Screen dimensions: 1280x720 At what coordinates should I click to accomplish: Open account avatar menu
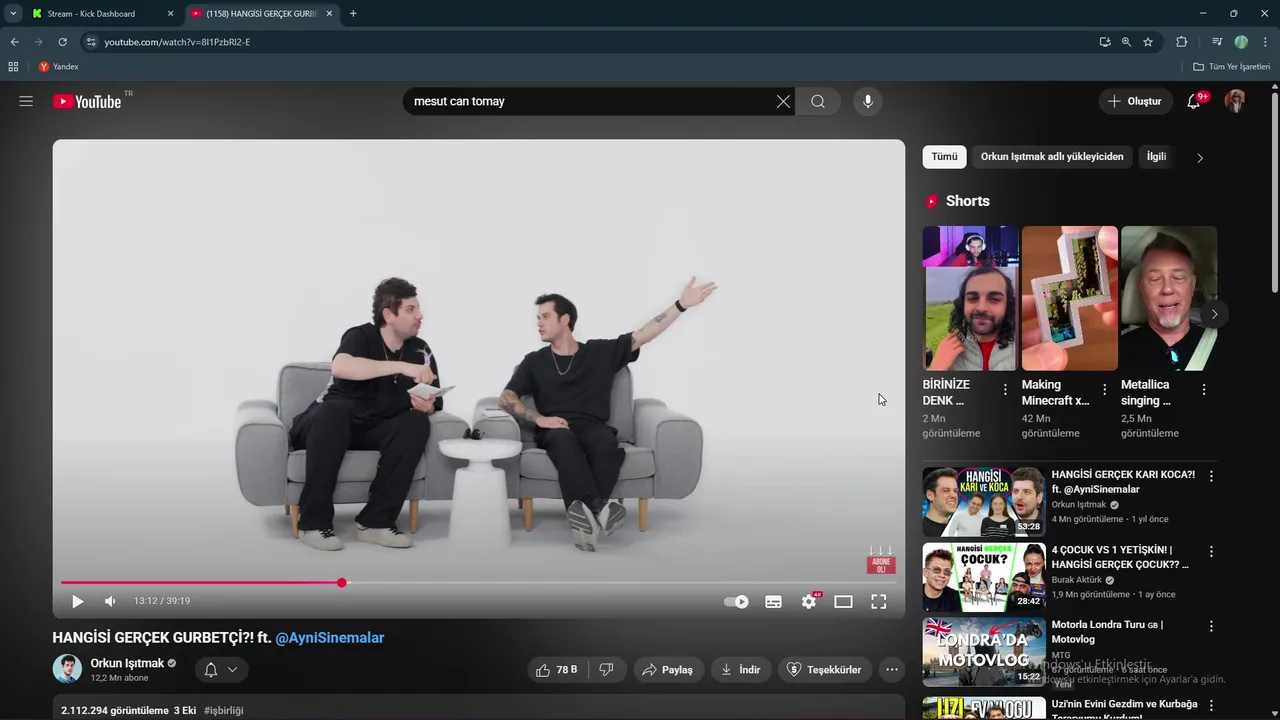[1235, 101]
